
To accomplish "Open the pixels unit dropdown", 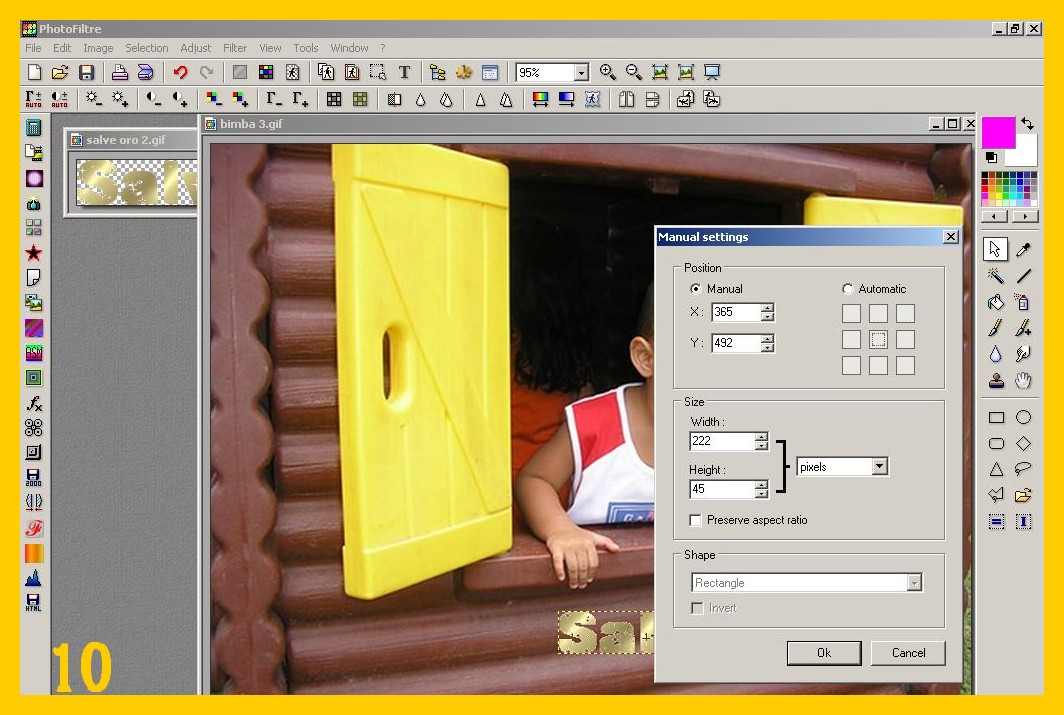I will click(878, 467).
